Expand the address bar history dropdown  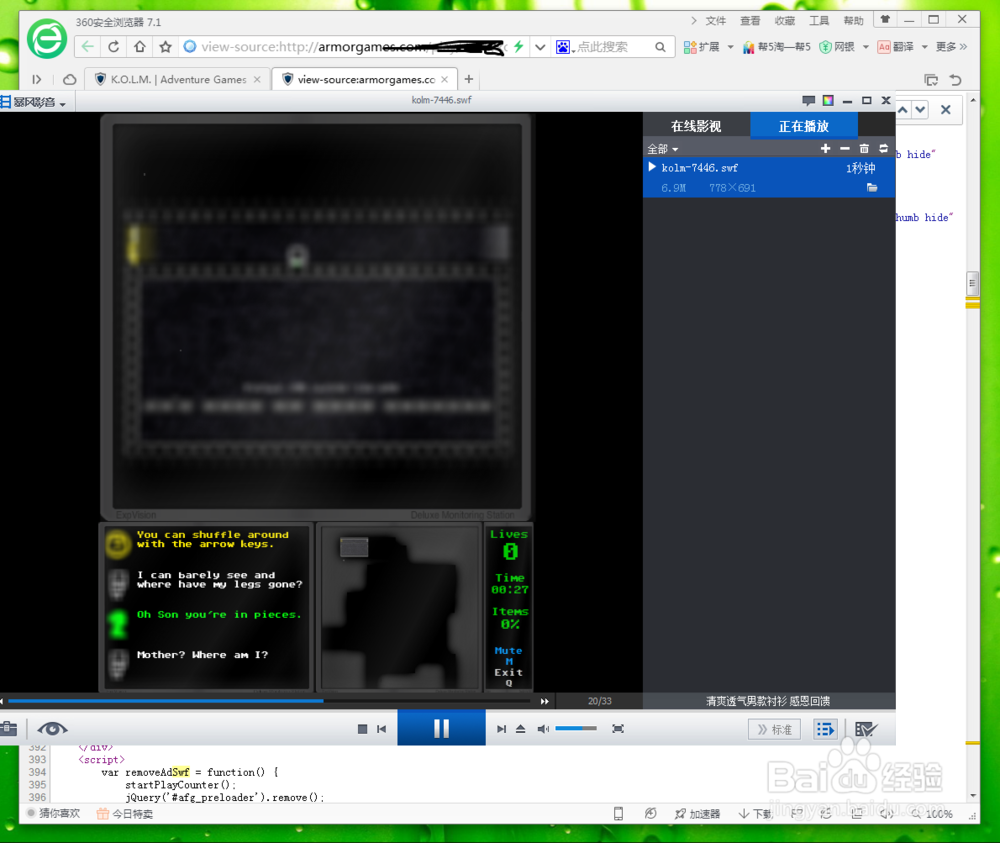point(540,47)
